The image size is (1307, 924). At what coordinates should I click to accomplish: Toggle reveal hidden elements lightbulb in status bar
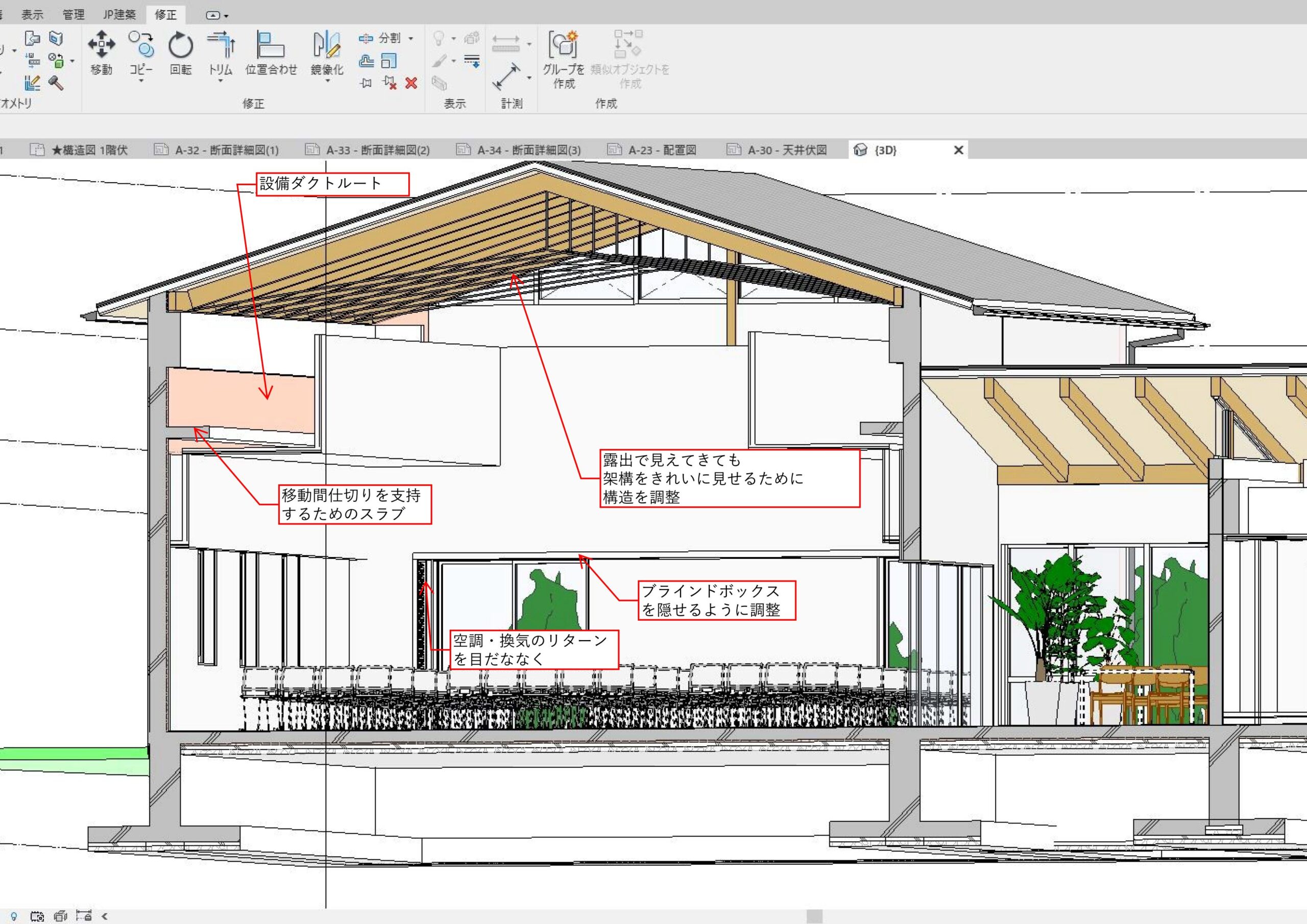pos(14,916)
